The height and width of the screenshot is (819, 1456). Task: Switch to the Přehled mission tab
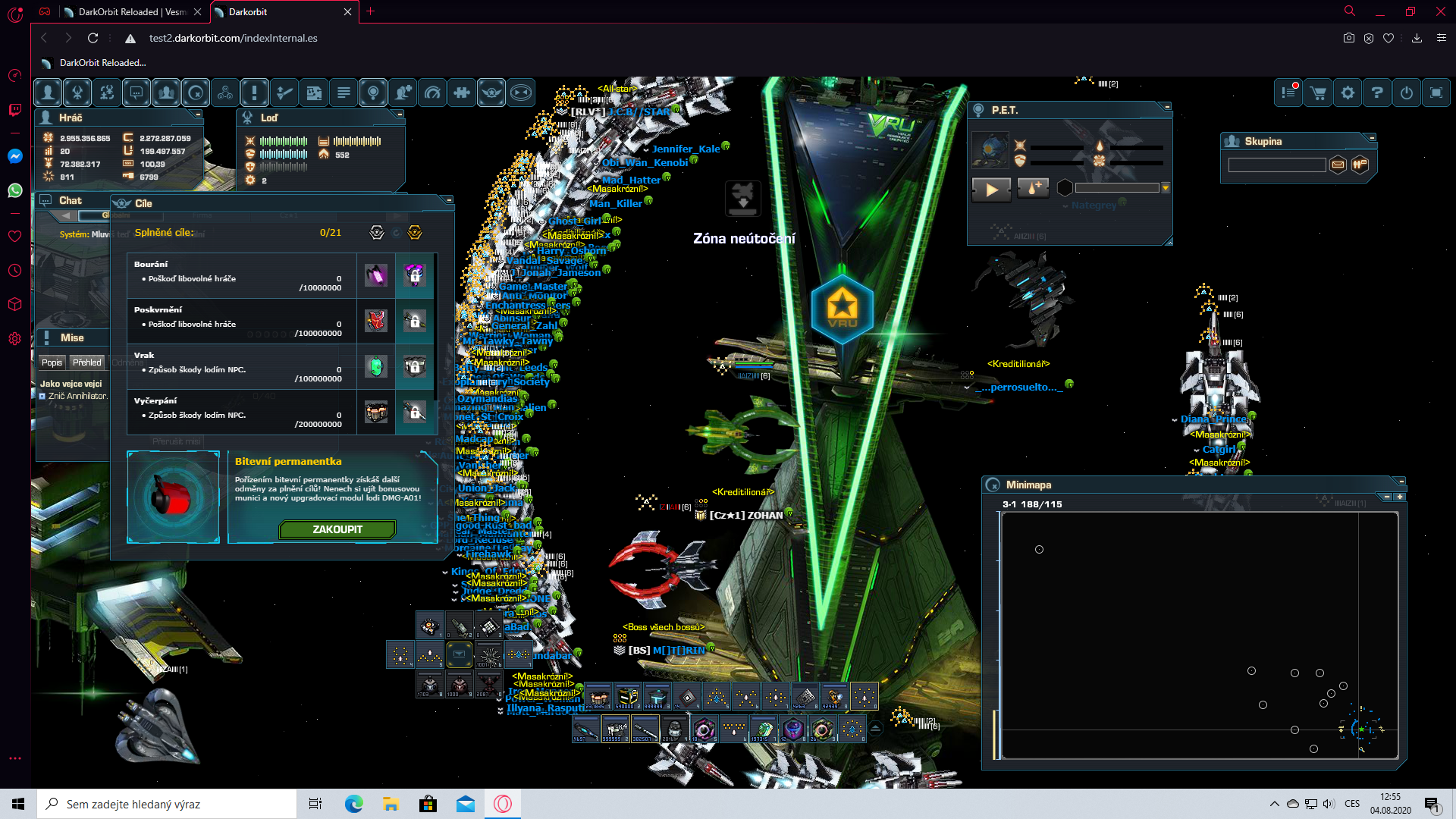(x=86, y=362)
